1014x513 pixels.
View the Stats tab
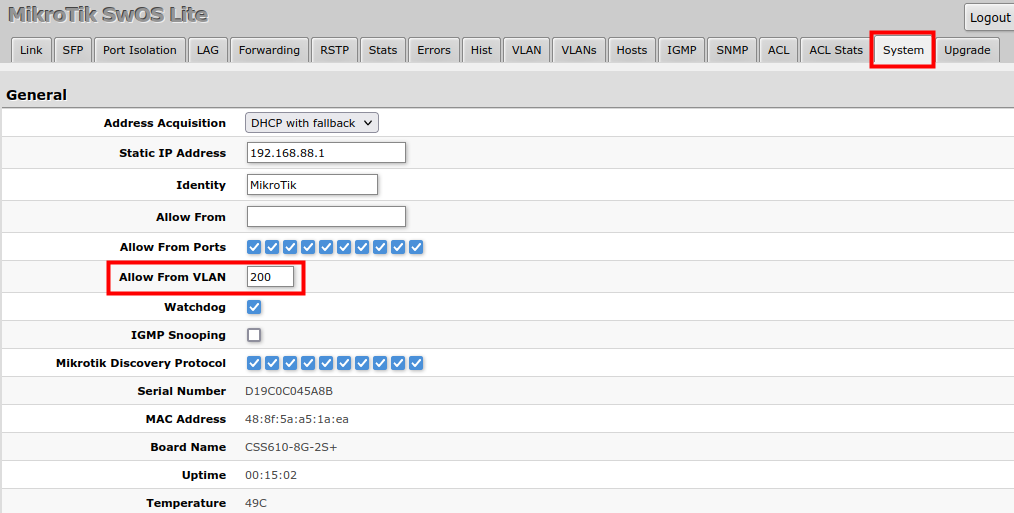click(x=383, y=50)
